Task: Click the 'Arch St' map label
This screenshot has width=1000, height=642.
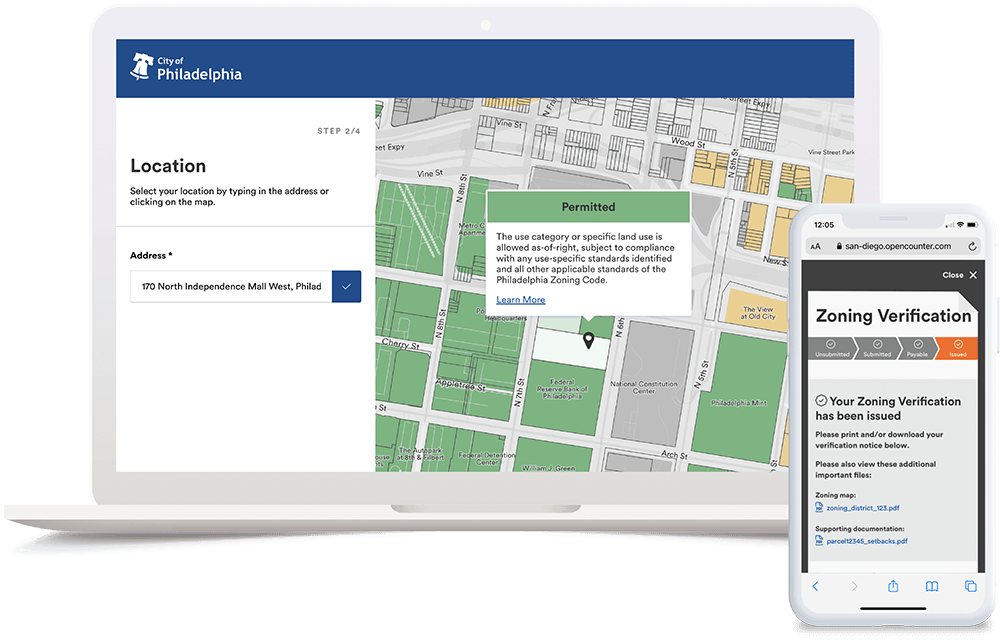Action: 674,455
